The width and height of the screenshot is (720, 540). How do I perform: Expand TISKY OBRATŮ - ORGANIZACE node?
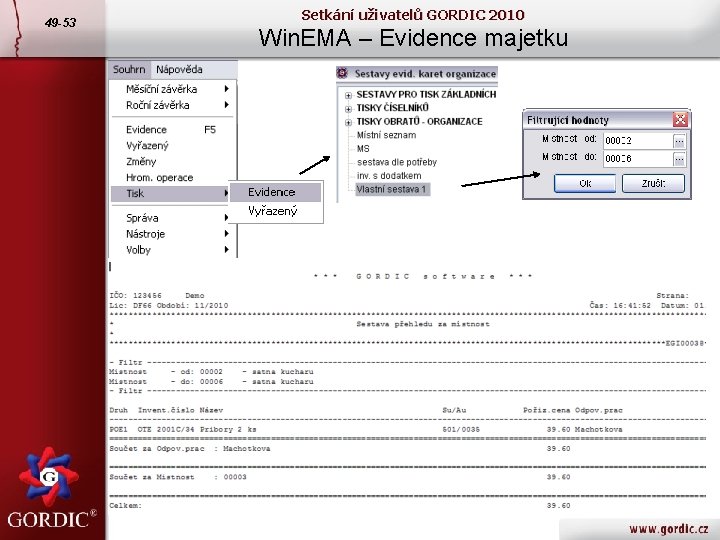348,123
